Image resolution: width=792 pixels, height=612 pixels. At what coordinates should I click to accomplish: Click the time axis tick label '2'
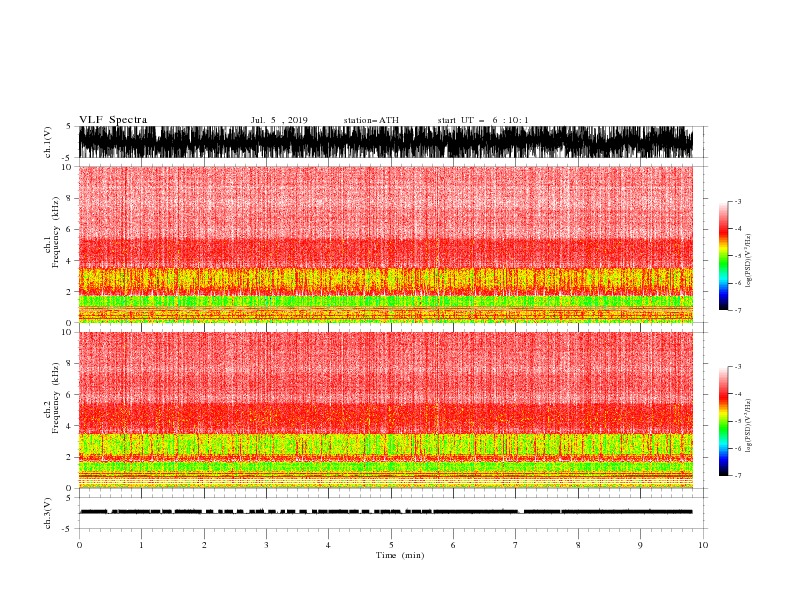point(204,545)
